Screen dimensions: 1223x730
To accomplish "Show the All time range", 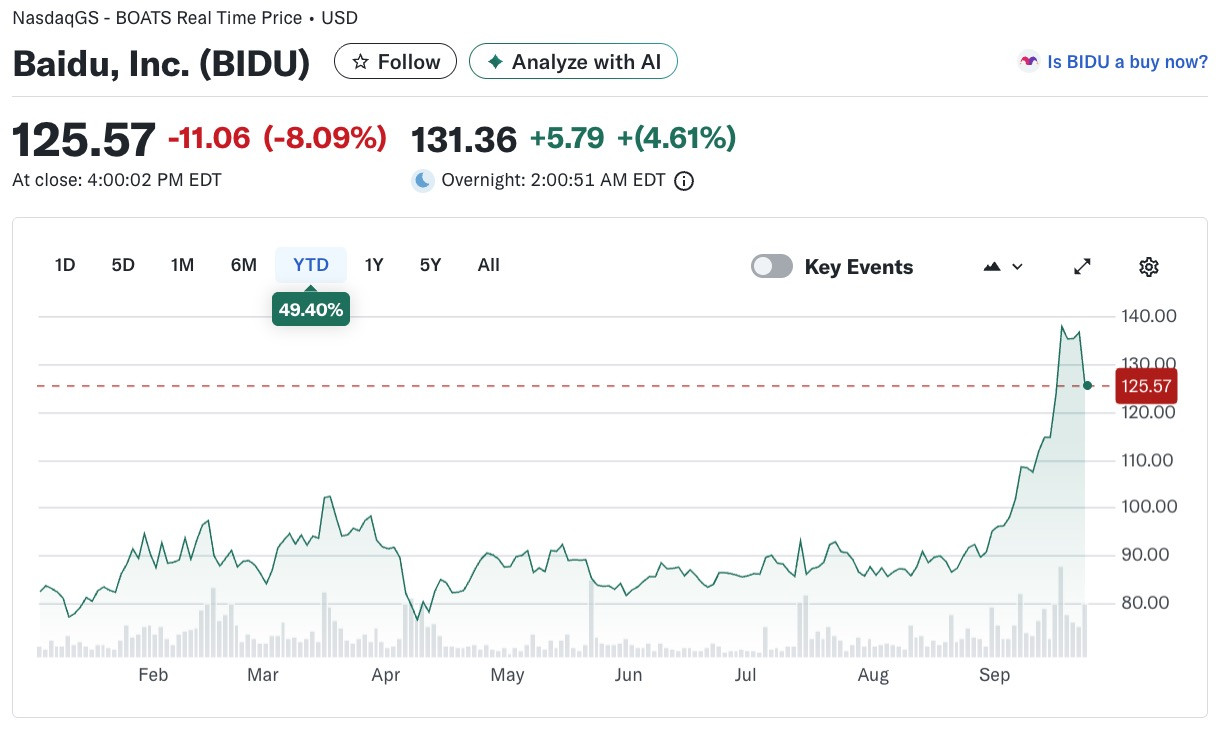I will (488, 265).
